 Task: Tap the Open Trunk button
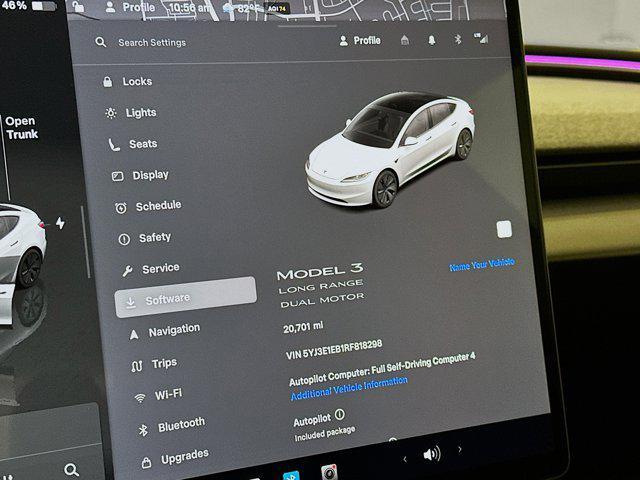coord(21,127)
